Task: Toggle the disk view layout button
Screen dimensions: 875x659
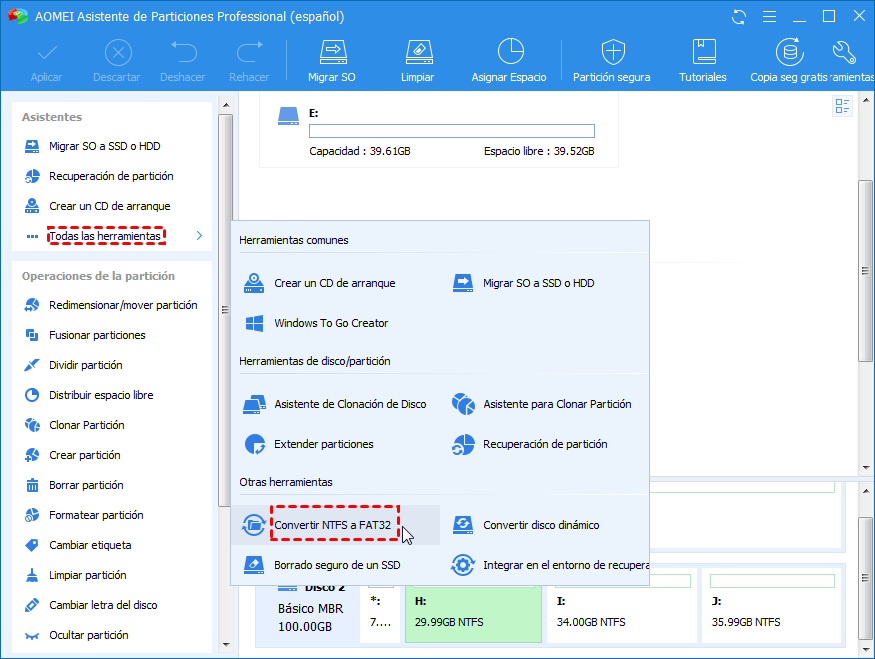Action: [x=841, y=106]
